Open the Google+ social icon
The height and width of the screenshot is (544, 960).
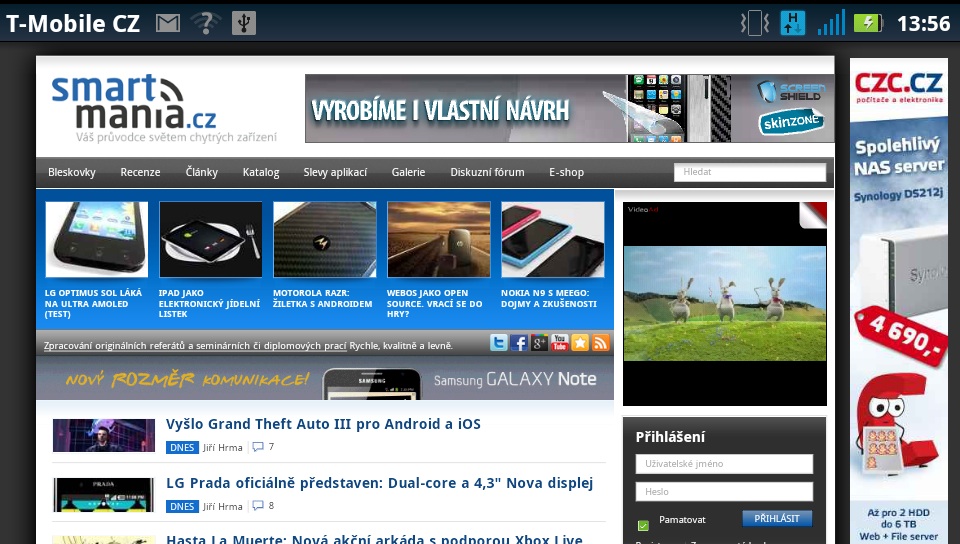point(539,343)
